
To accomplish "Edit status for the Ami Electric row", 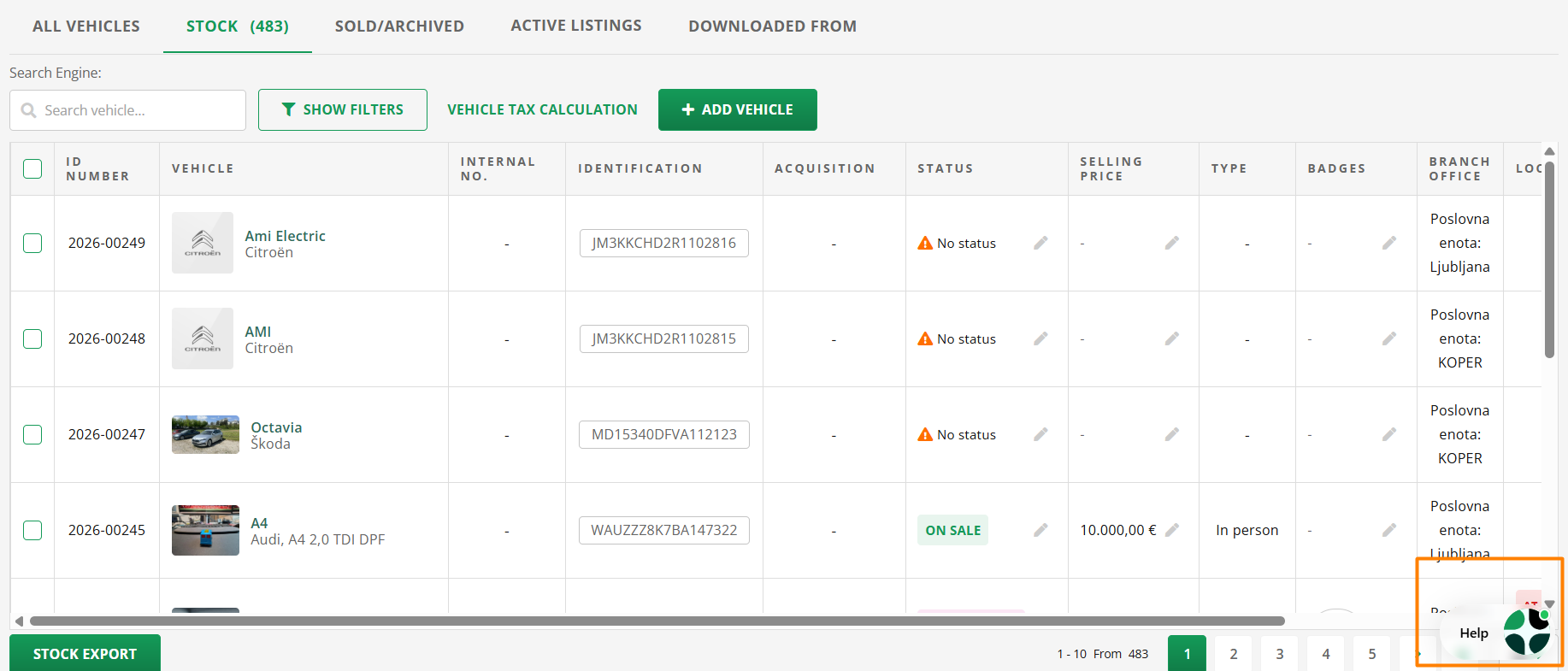I will click(x=1040, y=243).
